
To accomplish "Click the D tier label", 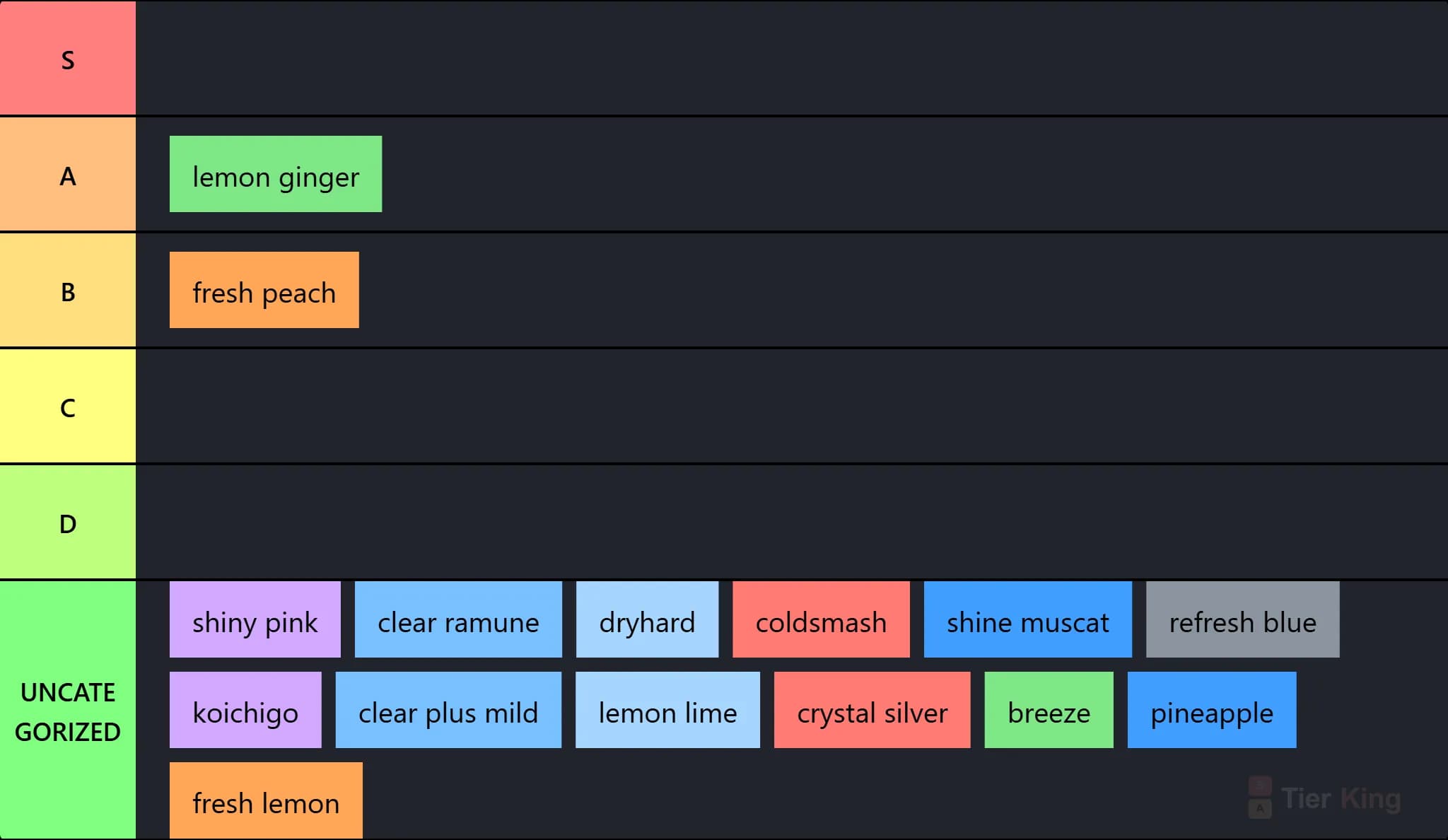I will tap(68, 522).
